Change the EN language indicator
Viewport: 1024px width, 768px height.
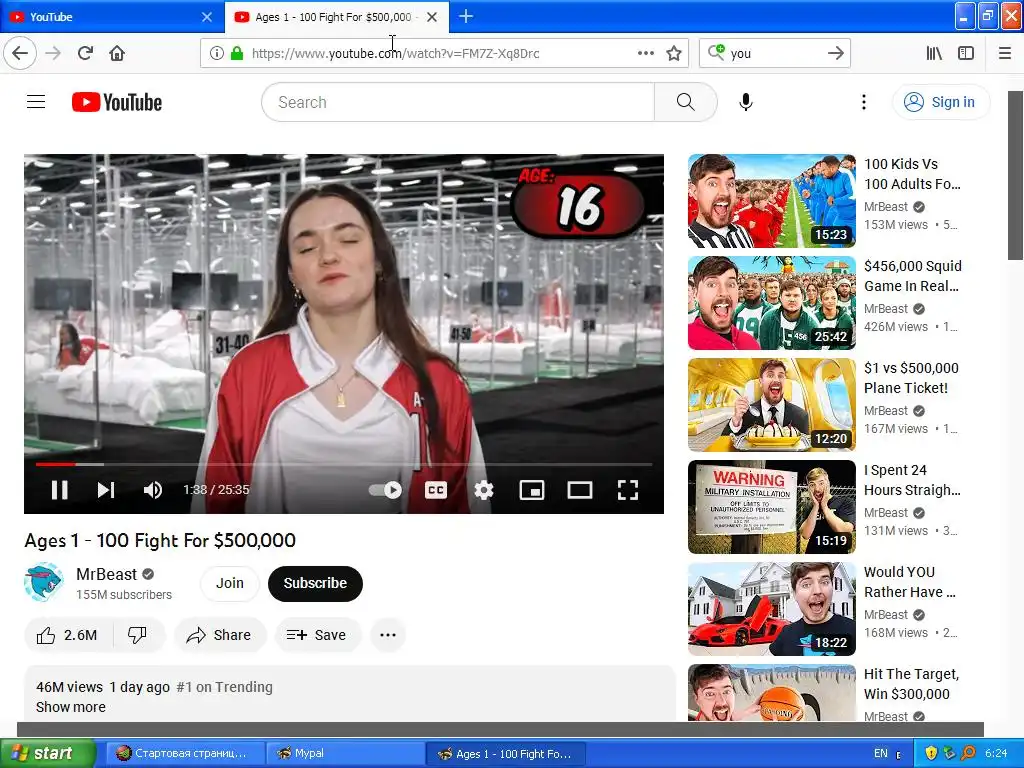[880, 754]
